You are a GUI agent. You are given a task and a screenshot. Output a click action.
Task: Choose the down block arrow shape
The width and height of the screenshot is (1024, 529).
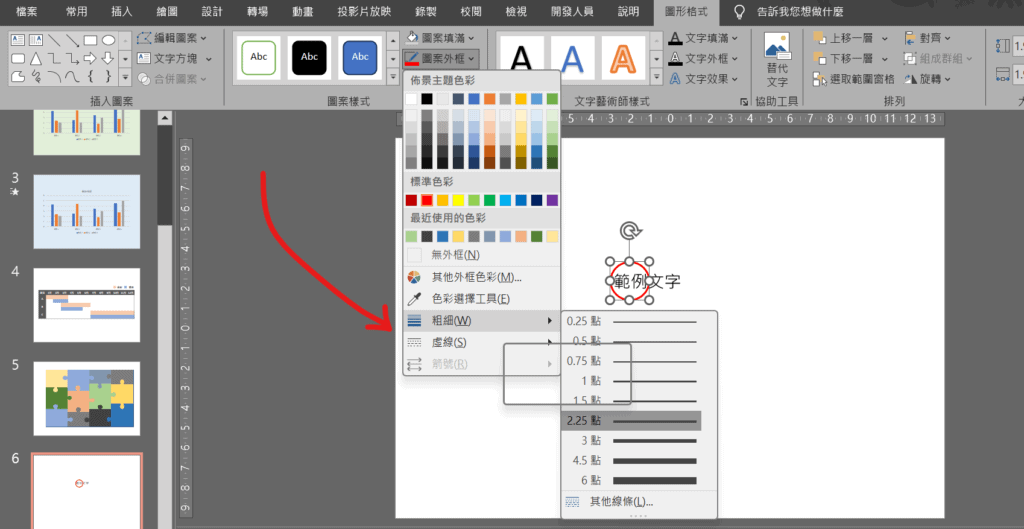coord(108,59)
